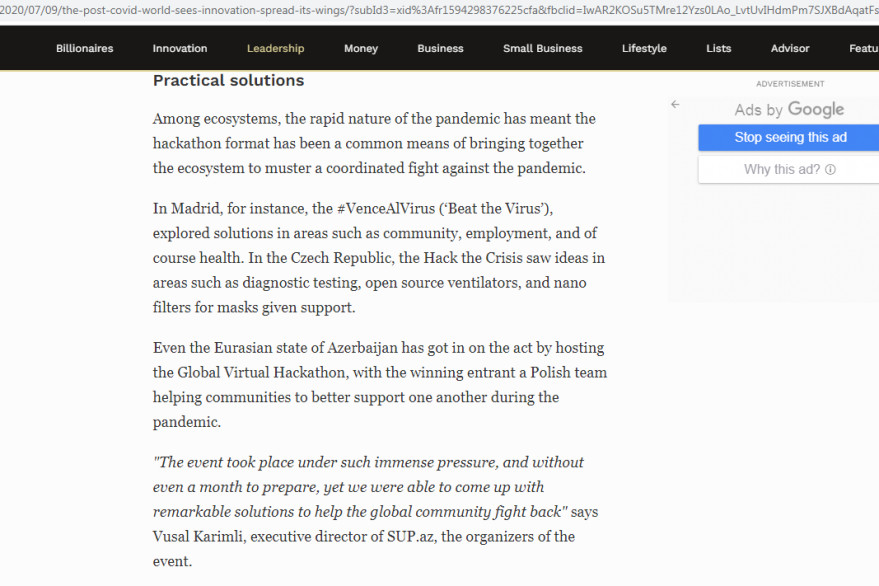
Task: Click the name 'Vusal Karimli'
Action: (x=198, y=537)
